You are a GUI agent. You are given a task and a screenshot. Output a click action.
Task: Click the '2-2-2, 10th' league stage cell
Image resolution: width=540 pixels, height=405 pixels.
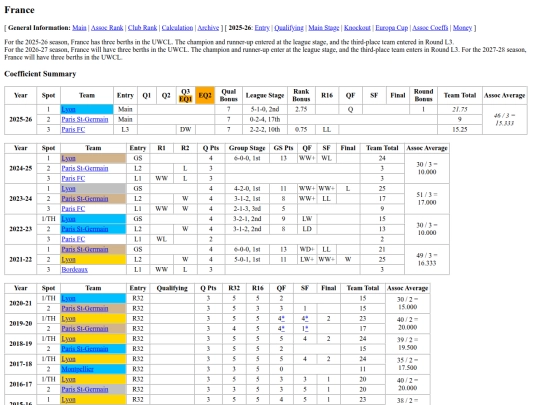coord(264,129)
